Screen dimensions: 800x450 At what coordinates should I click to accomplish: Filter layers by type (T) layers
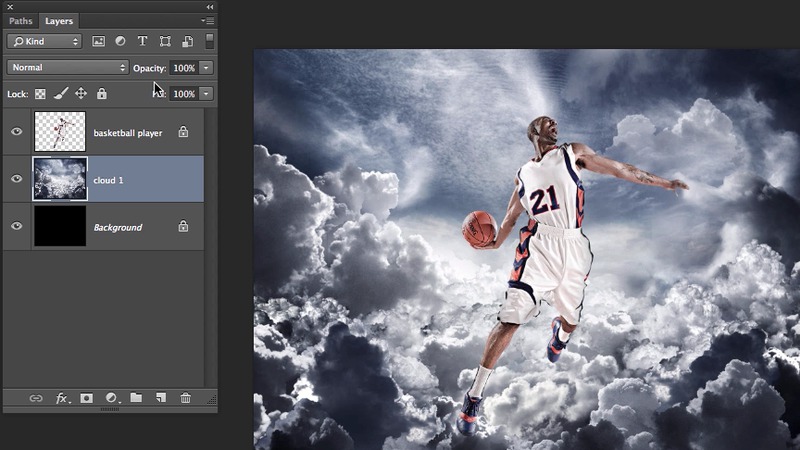click(142, 41)
